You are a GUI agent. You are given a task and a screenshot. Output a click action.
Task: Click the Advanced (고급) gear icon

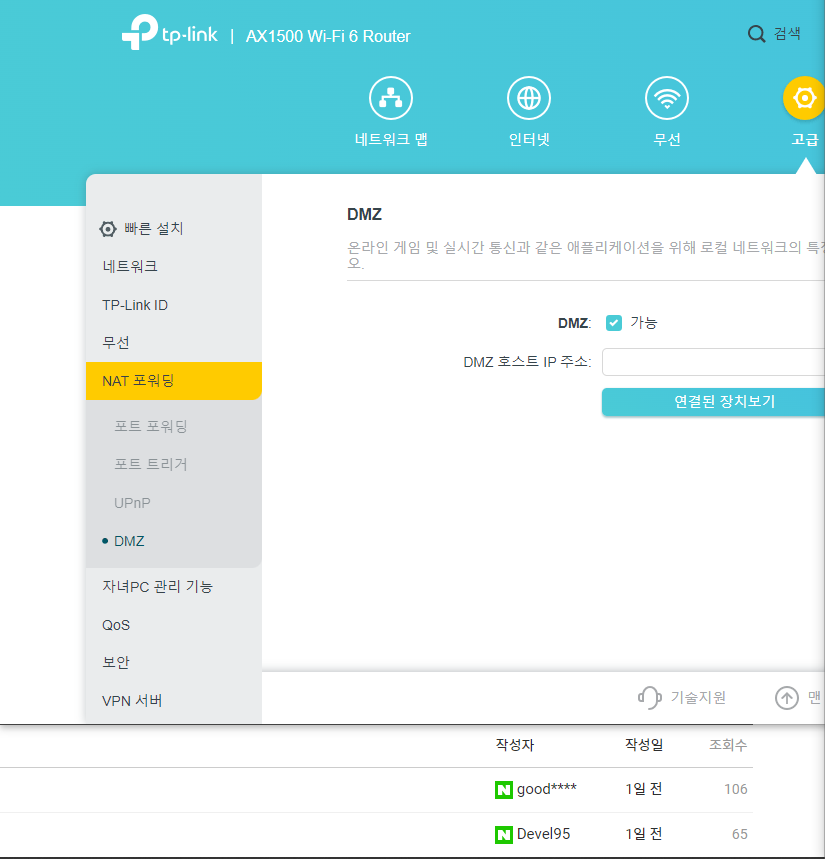803,98
